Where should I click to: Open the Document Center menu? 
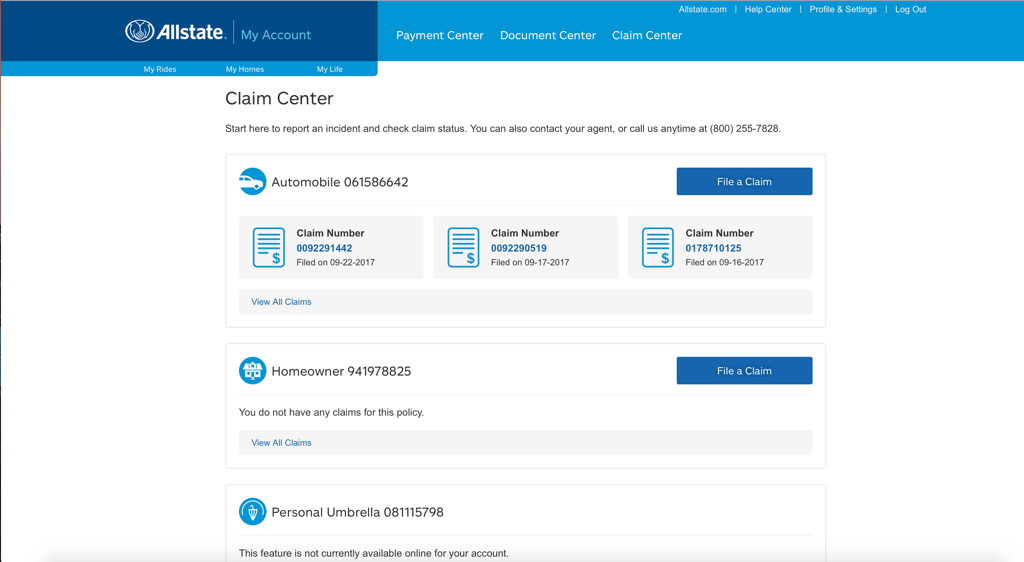pyautogui.click(x=548, y=35)
